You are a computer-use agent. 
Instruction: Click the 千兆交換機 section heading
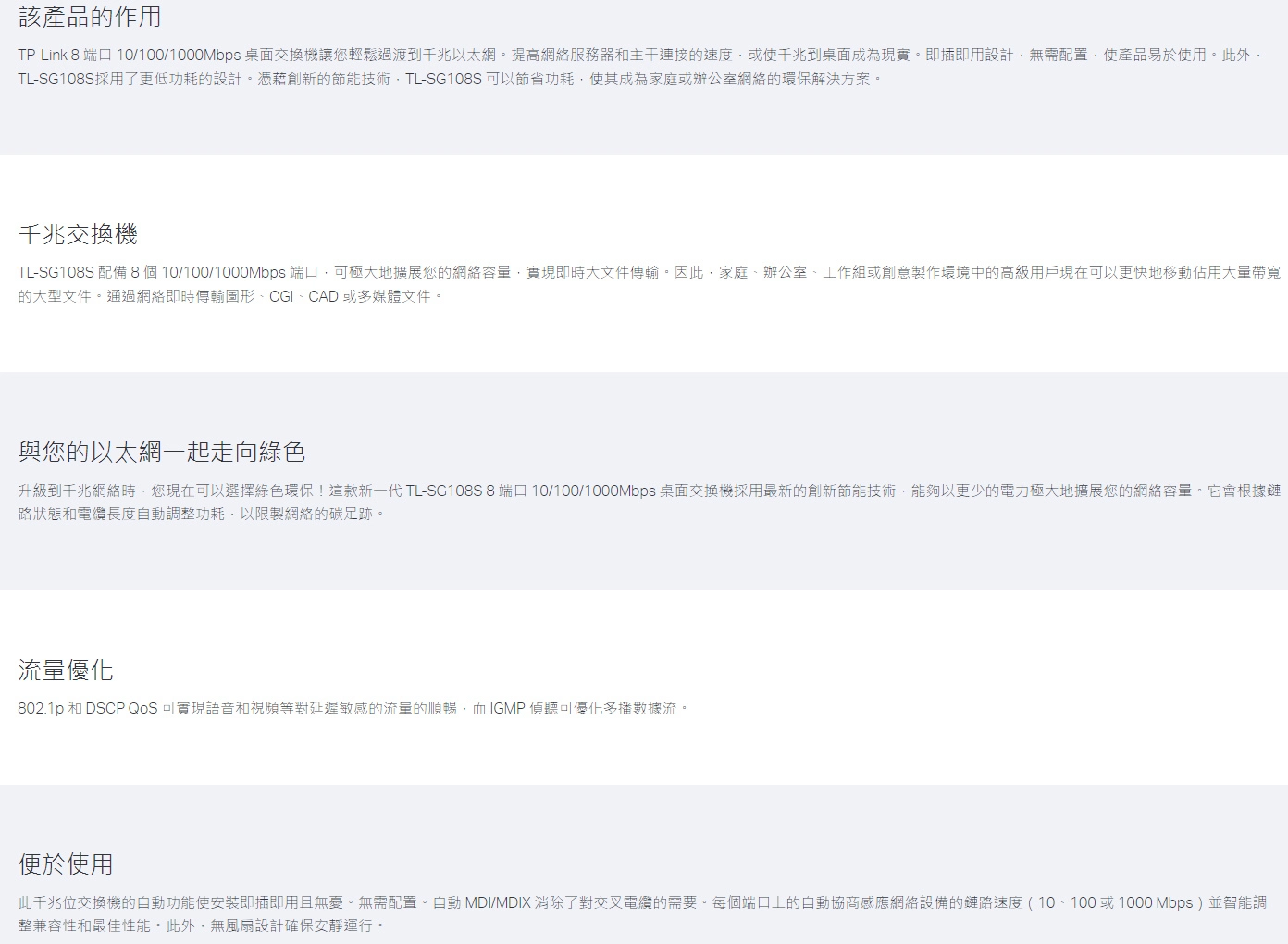tap(78, 234)
